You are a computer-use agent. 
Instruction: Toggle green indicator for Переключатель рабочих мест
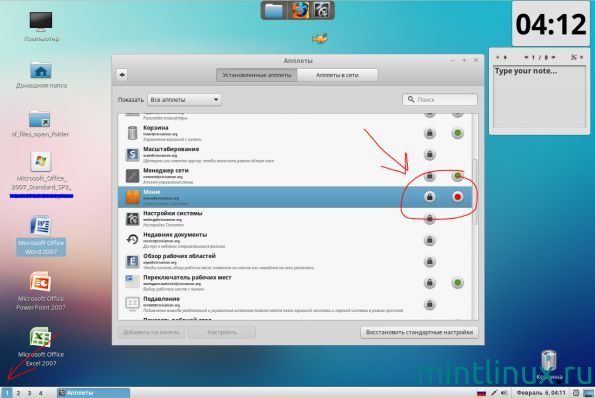click(x=457, y=283)
